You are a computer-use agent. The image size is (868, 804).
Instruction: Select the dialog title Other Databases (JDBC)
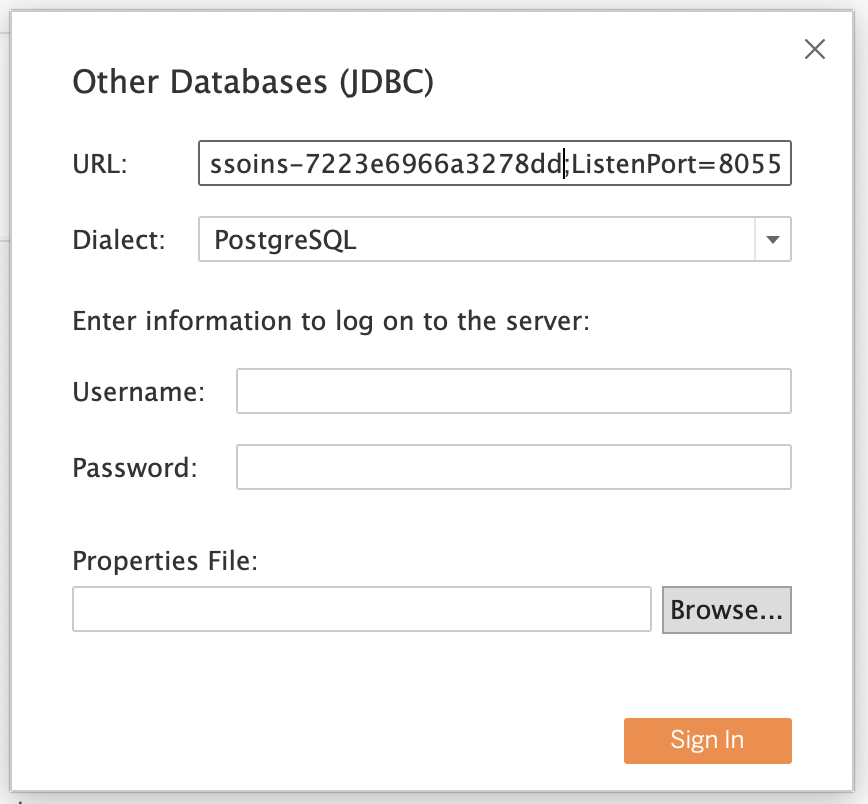point(253,82)
